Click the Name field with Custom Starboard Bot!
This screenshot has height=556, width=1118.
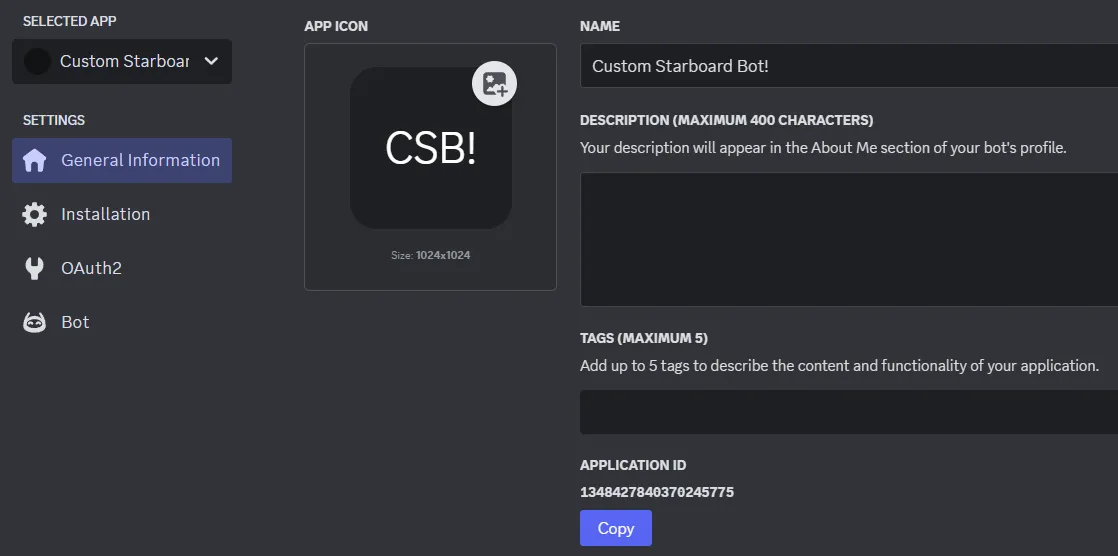tap(848, 66)
